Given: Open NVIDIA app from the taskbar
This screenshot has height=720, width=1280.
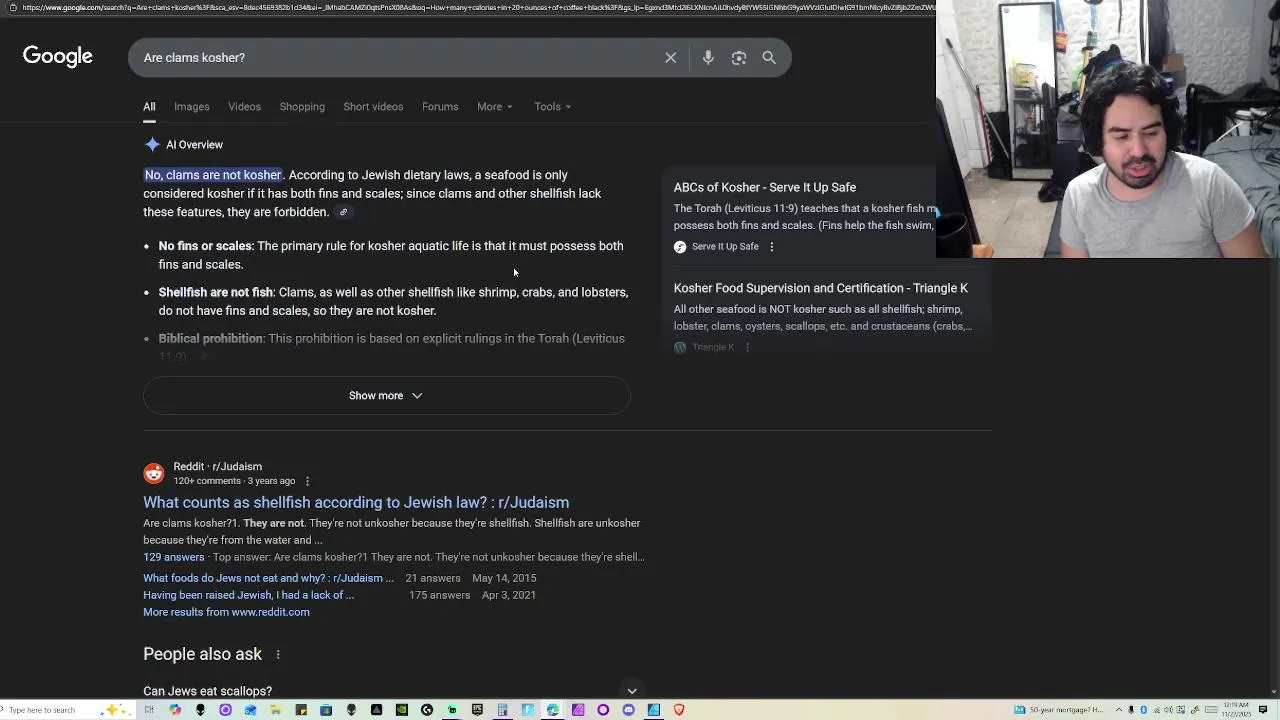Looking at the screenshot, I should click(402, 710).
